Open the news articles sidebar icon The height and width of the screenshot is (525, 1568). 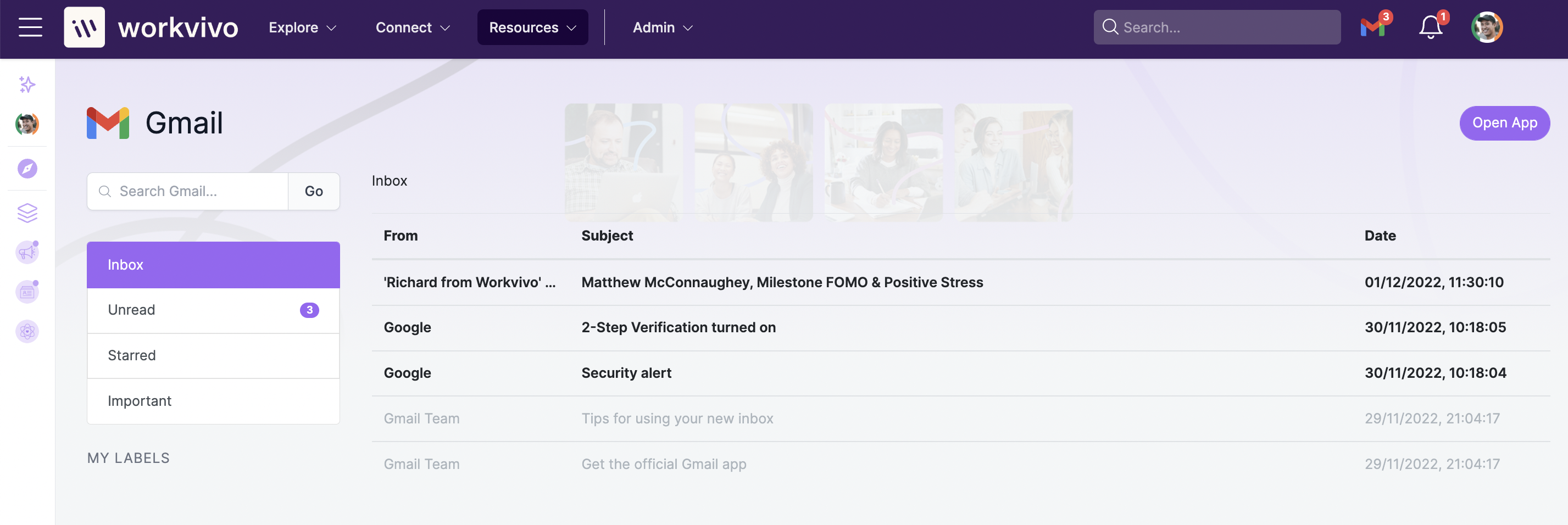tap(27, 292)
